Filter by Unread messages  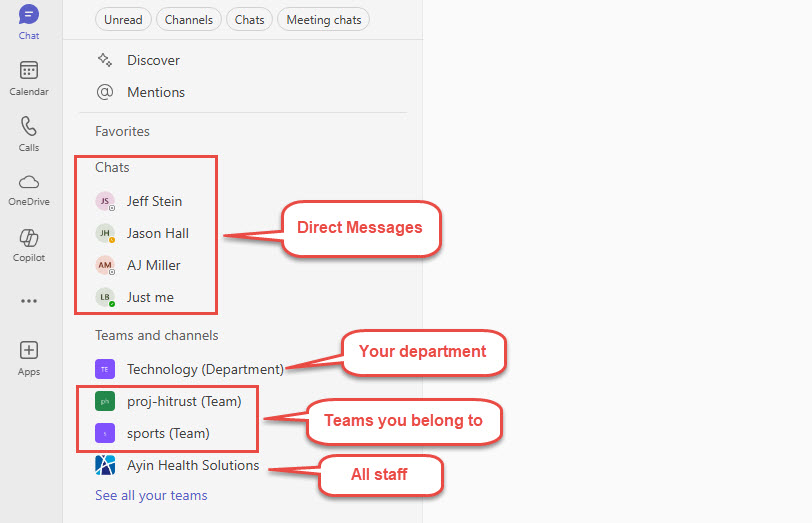click(x=123, y=20)
